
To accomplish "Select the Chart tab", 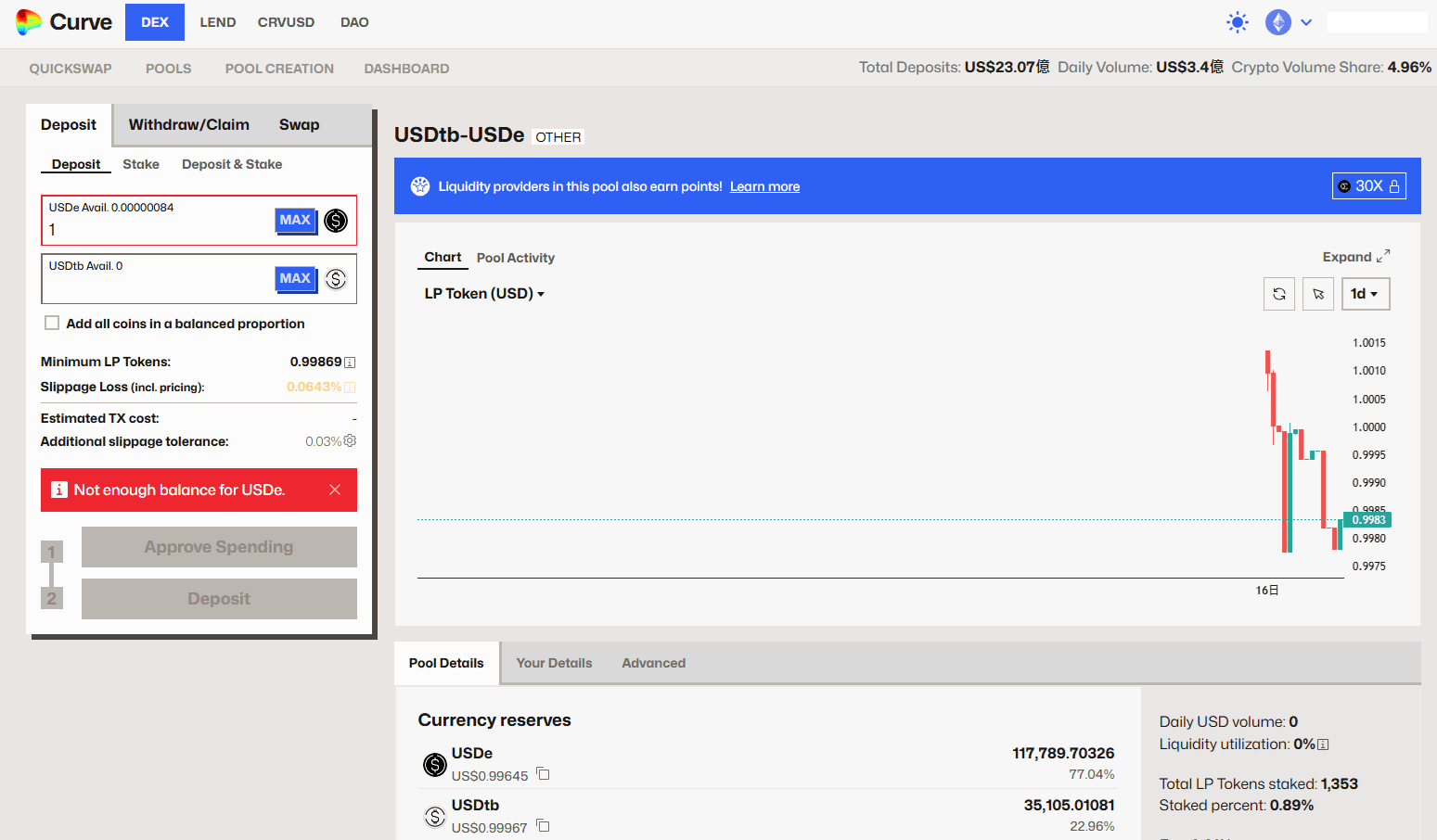I will click(443, 257).
